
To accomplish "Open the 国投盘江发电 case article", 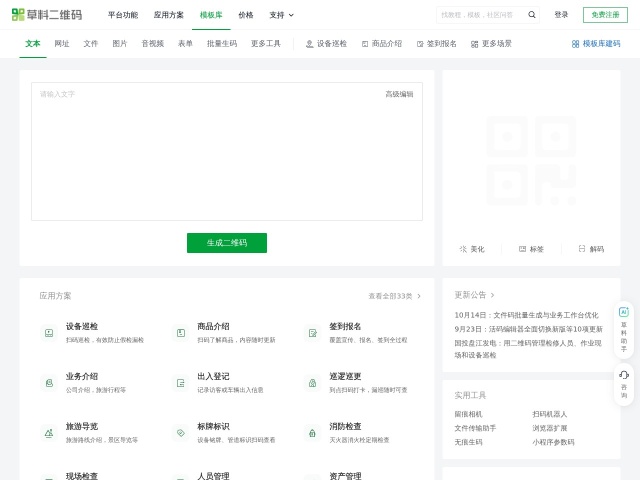I will (x=528, y=349).
